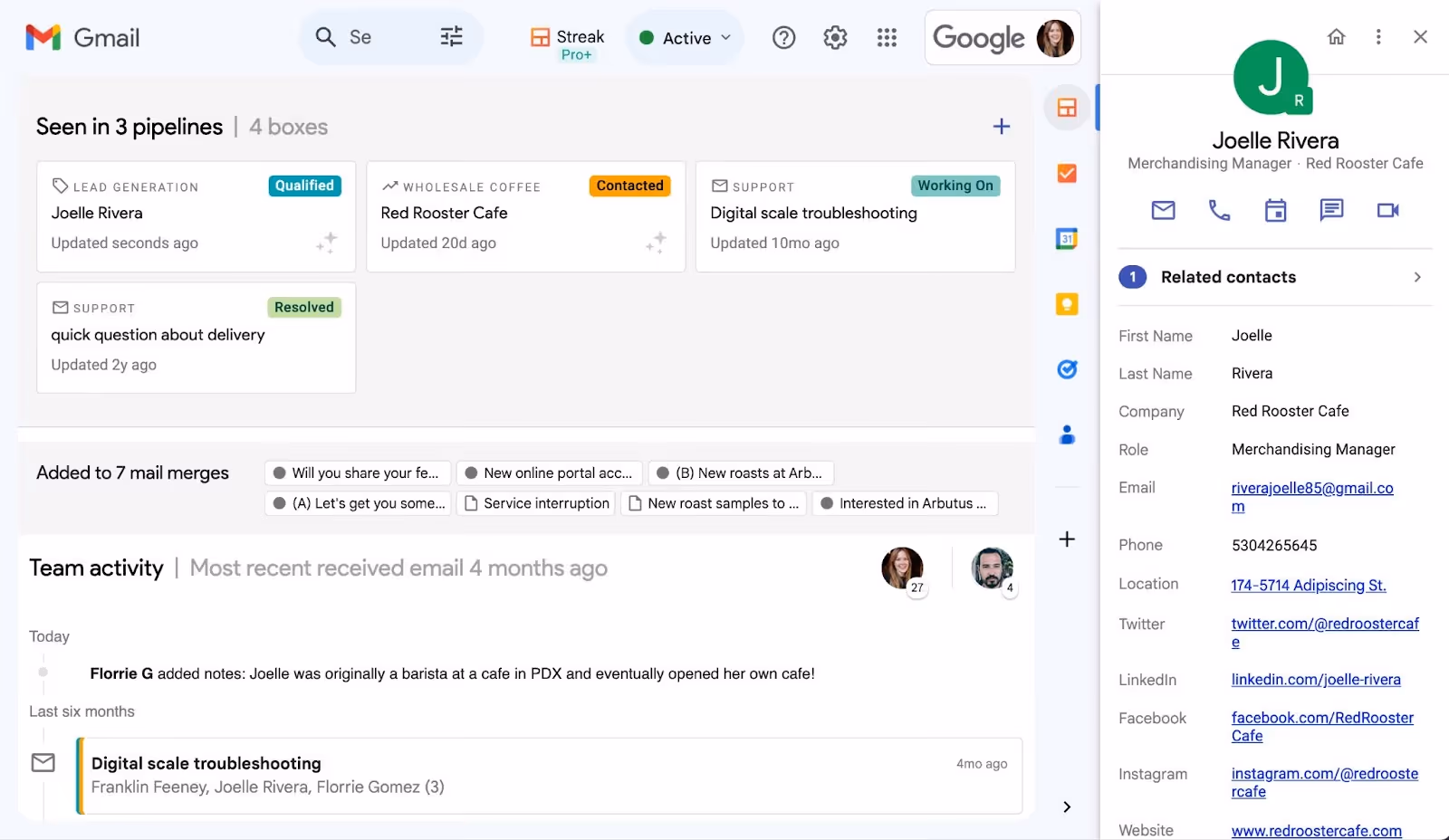Schedule event with calendar icon
The width and height of the screenshot is (1449, 840).
(1275, 211)
